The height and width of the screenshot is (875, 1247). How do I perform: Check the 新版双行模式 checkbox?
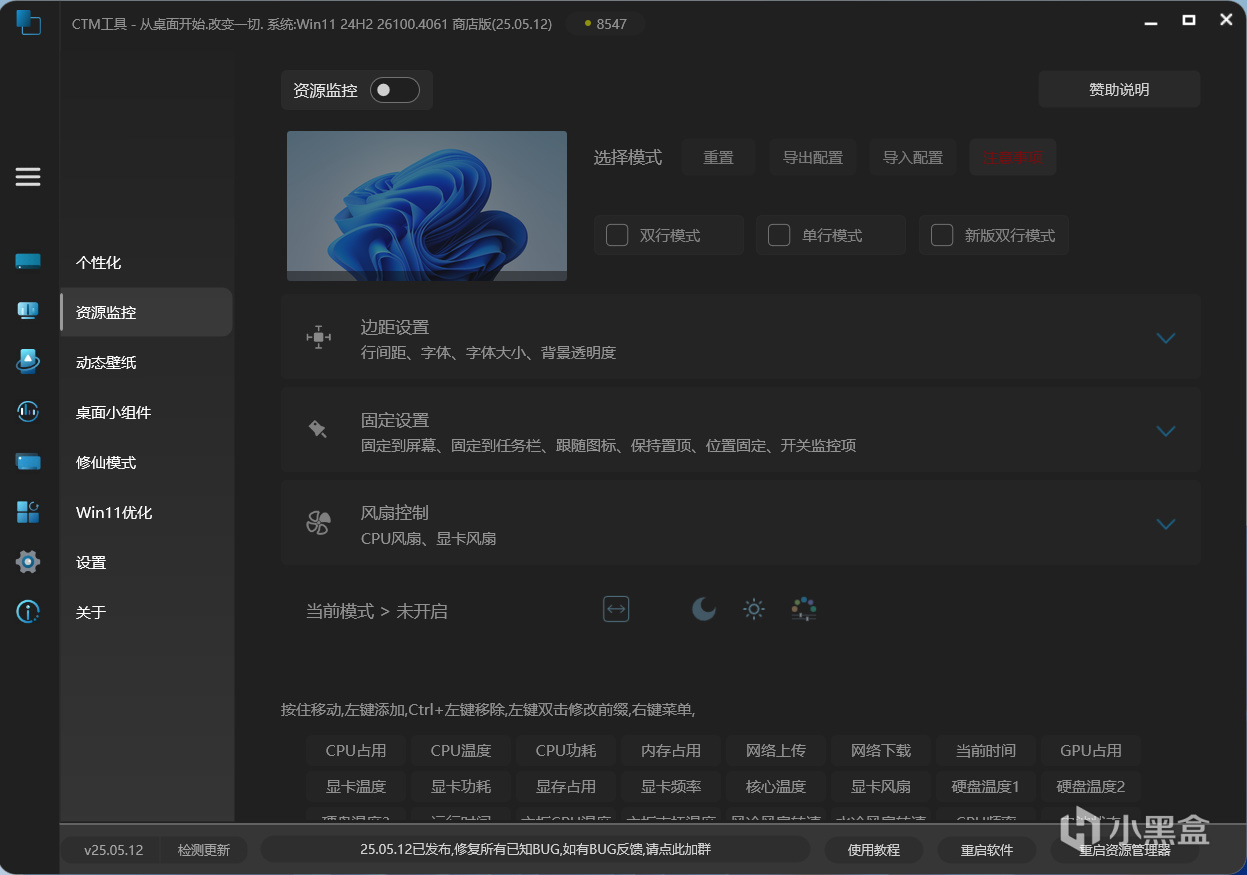click(942, 235)
